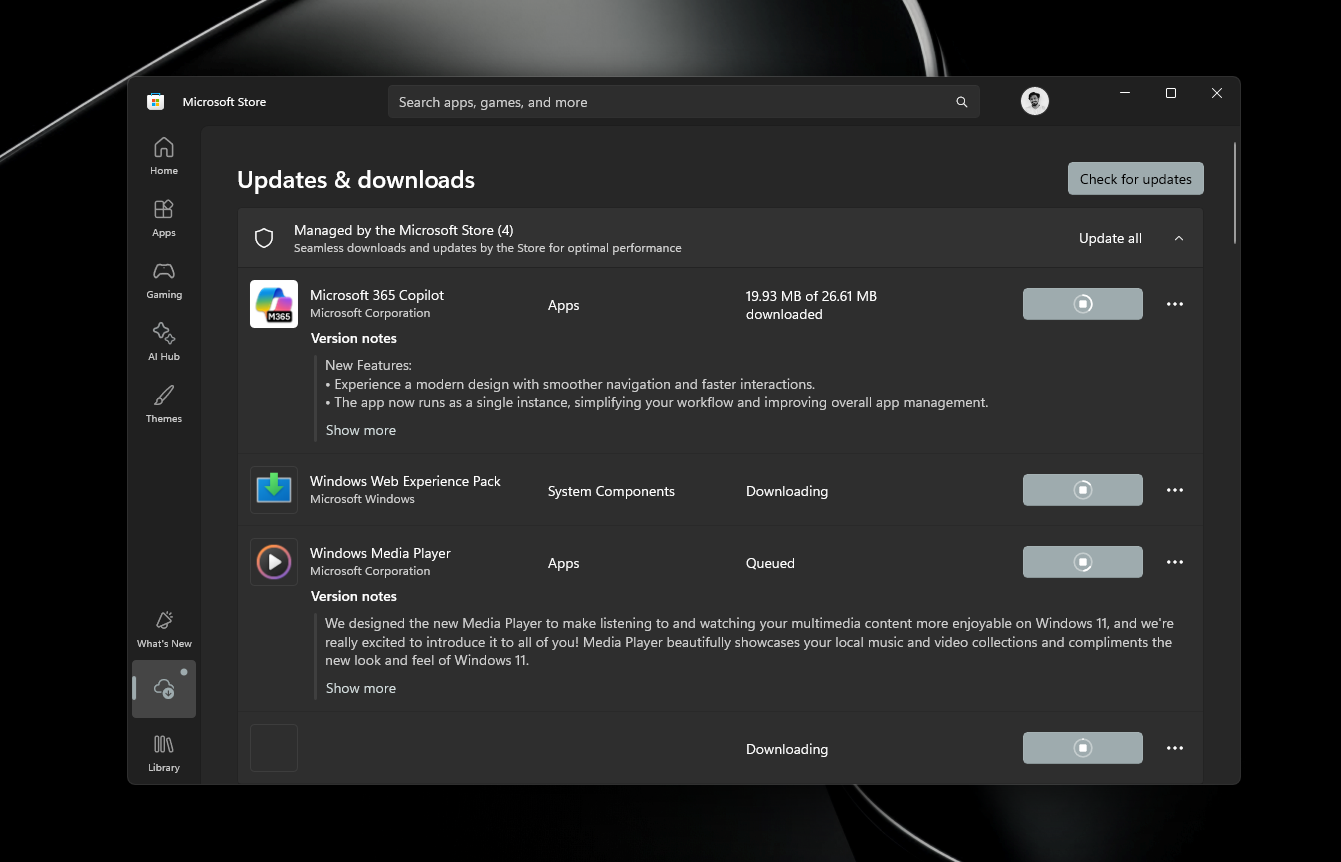This screenshot has height=862, width=1341.
Task: Click the 'Updates & downloads' heading
Action: pos(356,180)
